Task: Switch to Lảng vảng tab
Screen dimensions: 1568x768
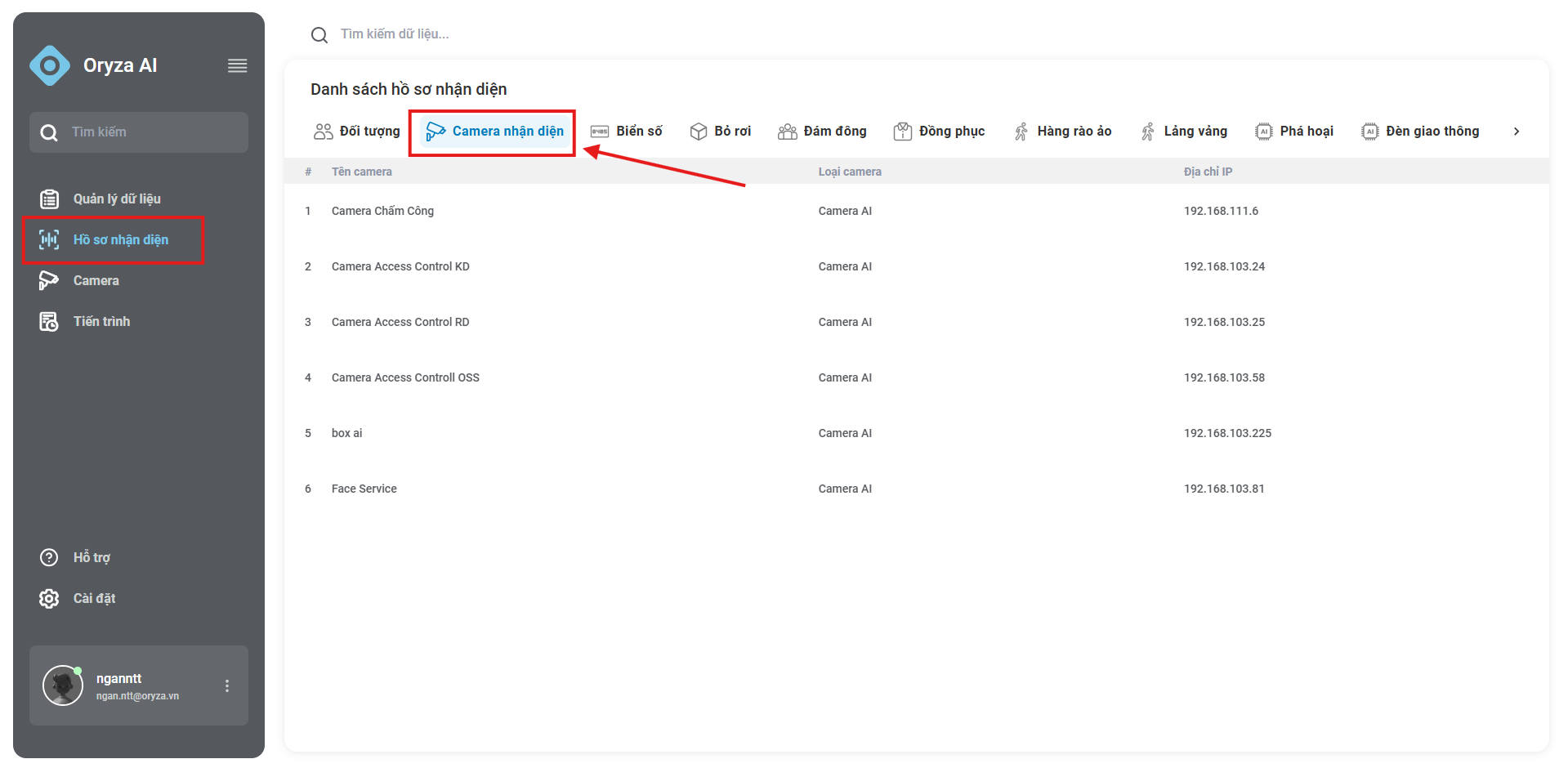Action: (1184, 132)
